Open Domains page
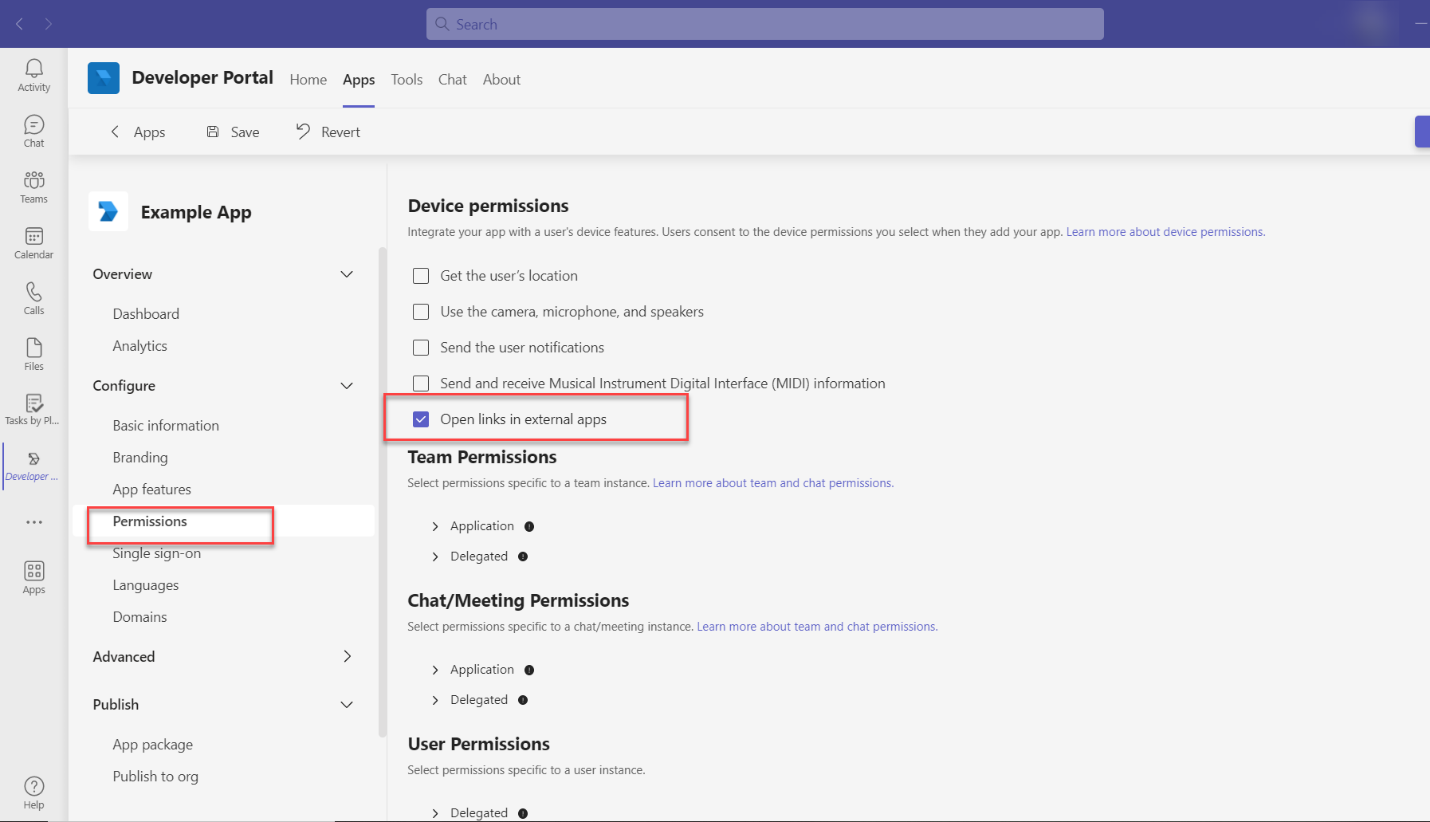Screen dimensions: 1430x822 tap(140, 618)
